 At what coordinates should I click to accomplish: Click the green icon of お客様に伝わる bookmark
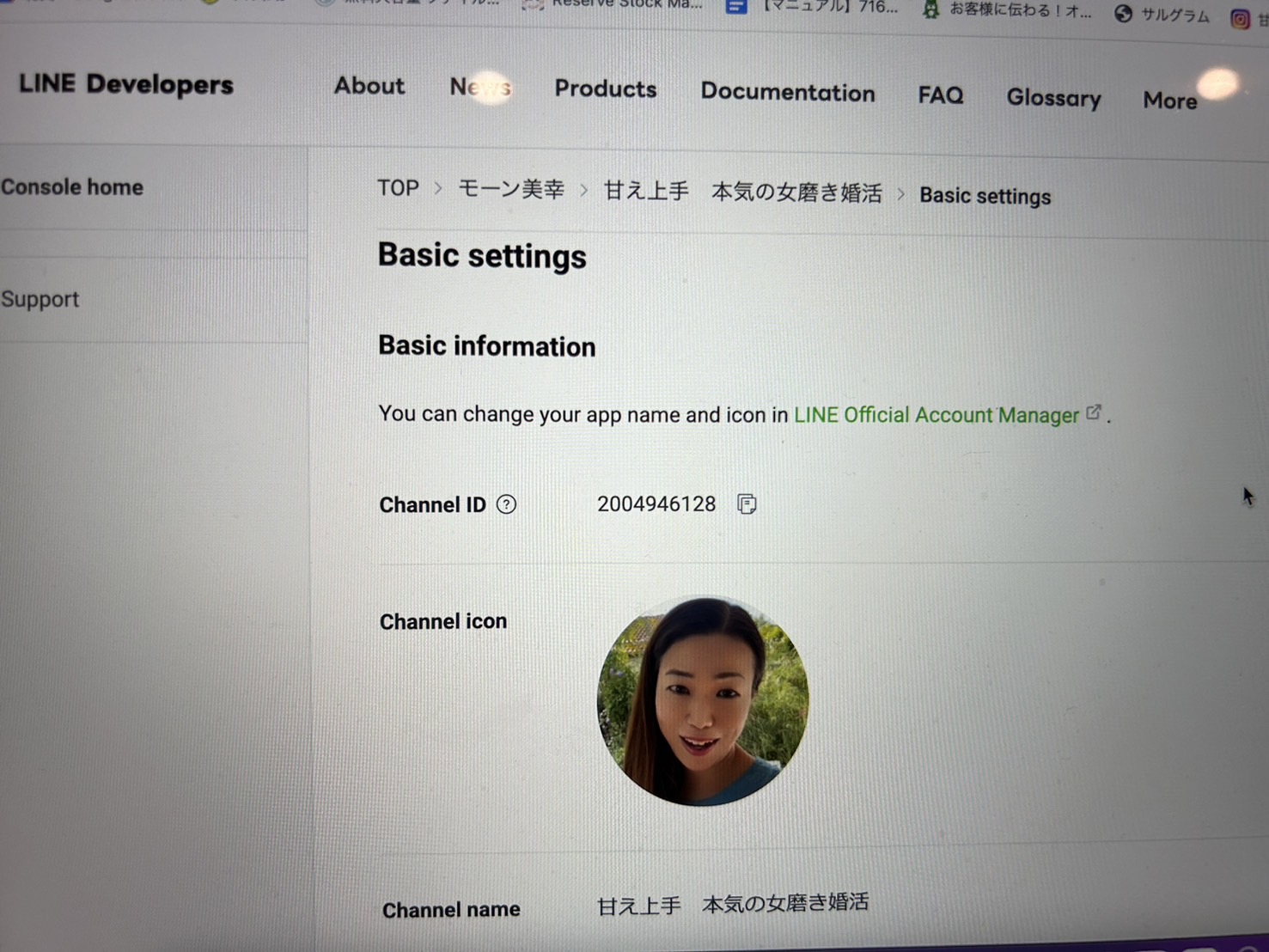click(930, 9)
